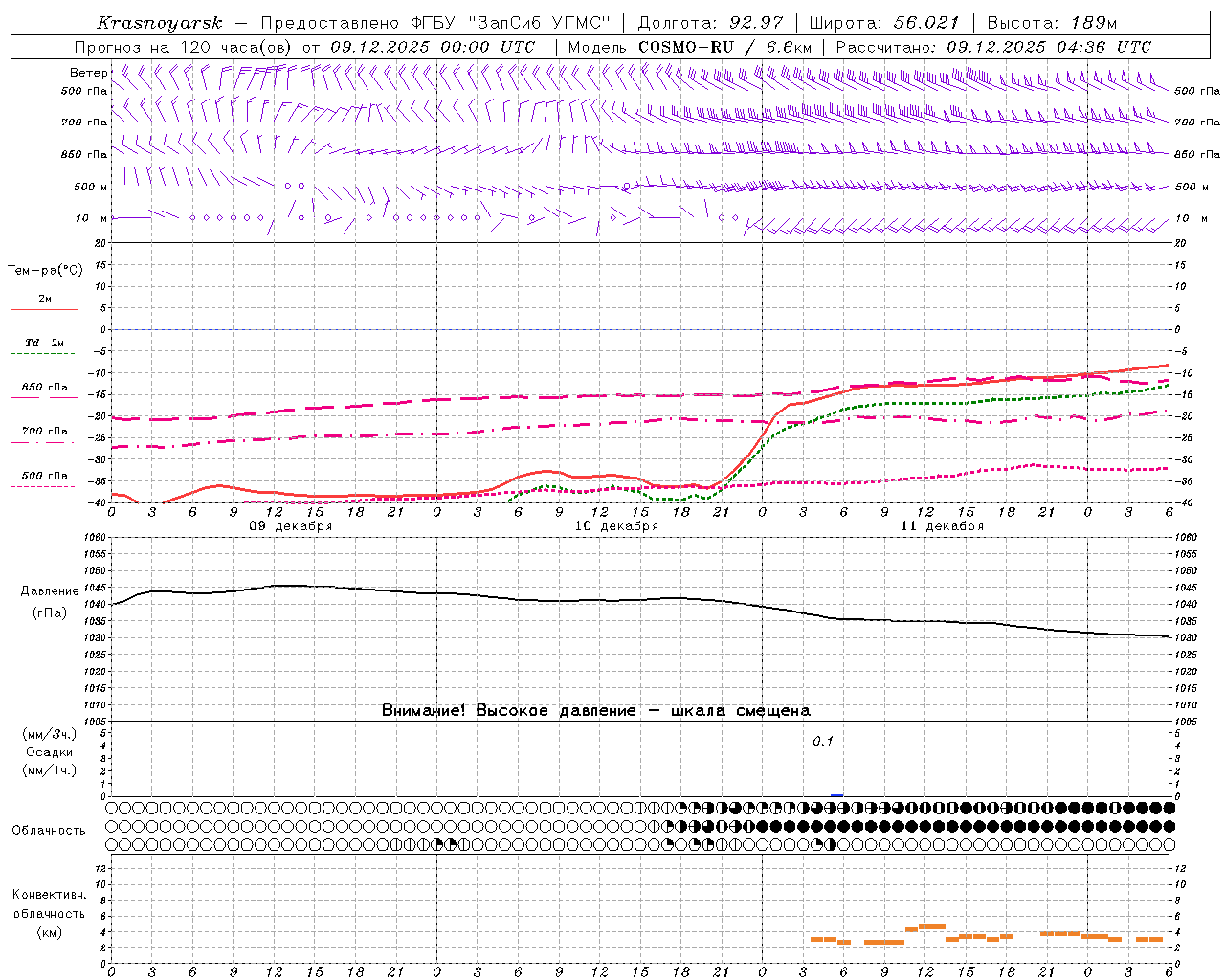This screenshot has width=1225, height=980.
Task: Select the Модель COSMO-RU / 6.6км label
Action: (689, 47)
